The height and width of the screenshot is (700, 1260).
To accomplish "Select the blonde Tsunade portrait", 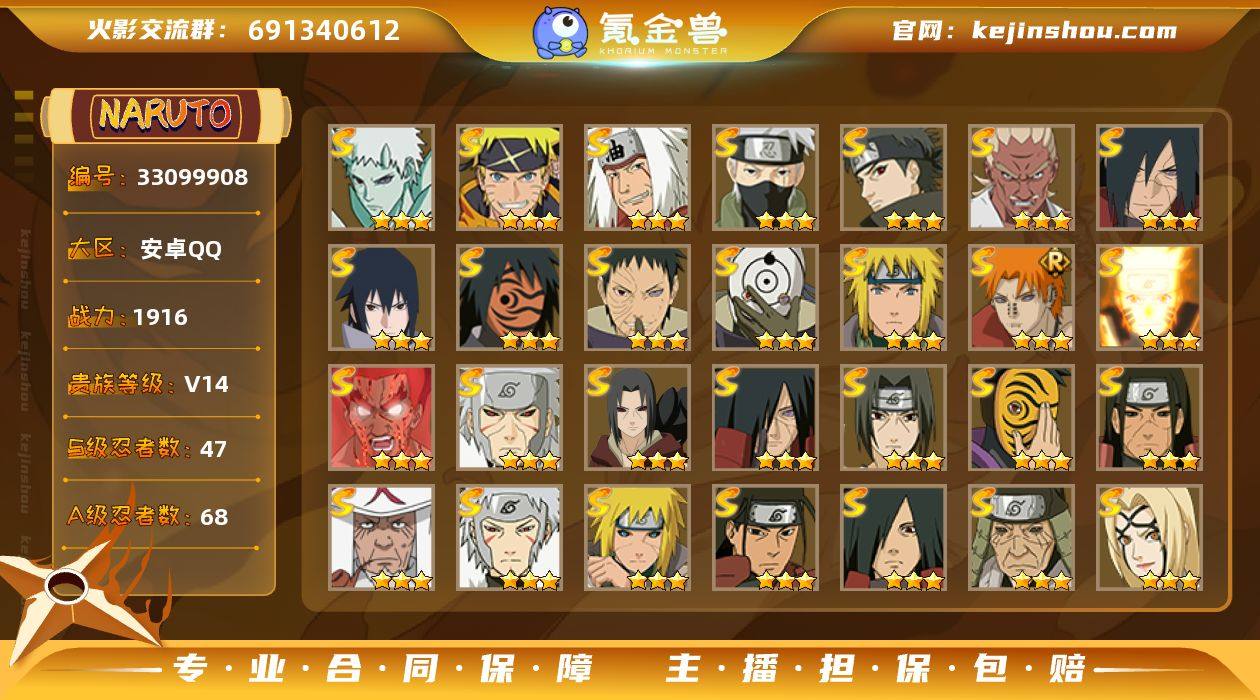I will tap(1150, 538).
